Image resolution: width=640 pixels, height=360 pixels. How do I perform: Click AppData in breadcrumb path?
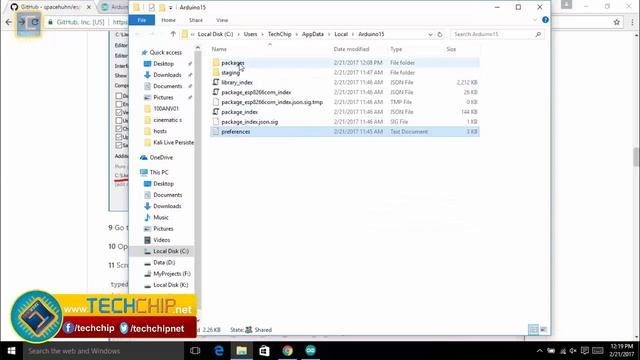pos(313,34)
